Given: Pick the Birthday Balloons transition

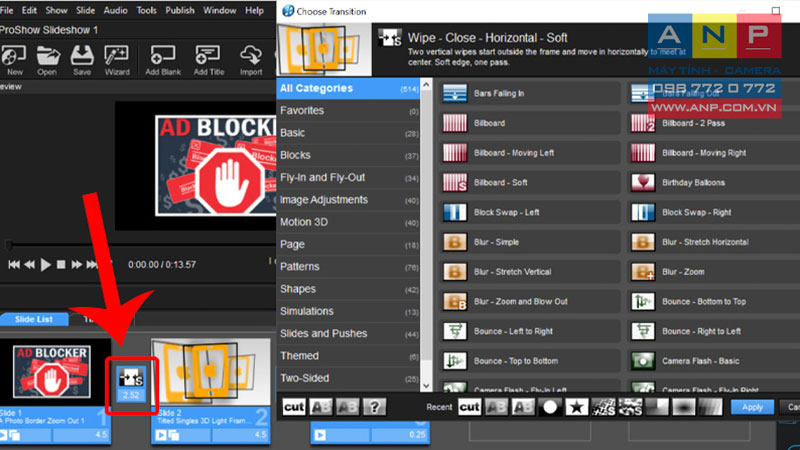Looking at the screenshot, I should [x=714, y=183].
